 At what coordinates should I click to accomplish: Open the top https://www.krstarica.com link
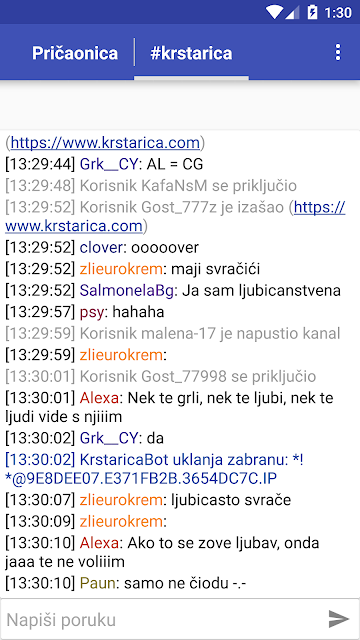[x=105, y=143]
